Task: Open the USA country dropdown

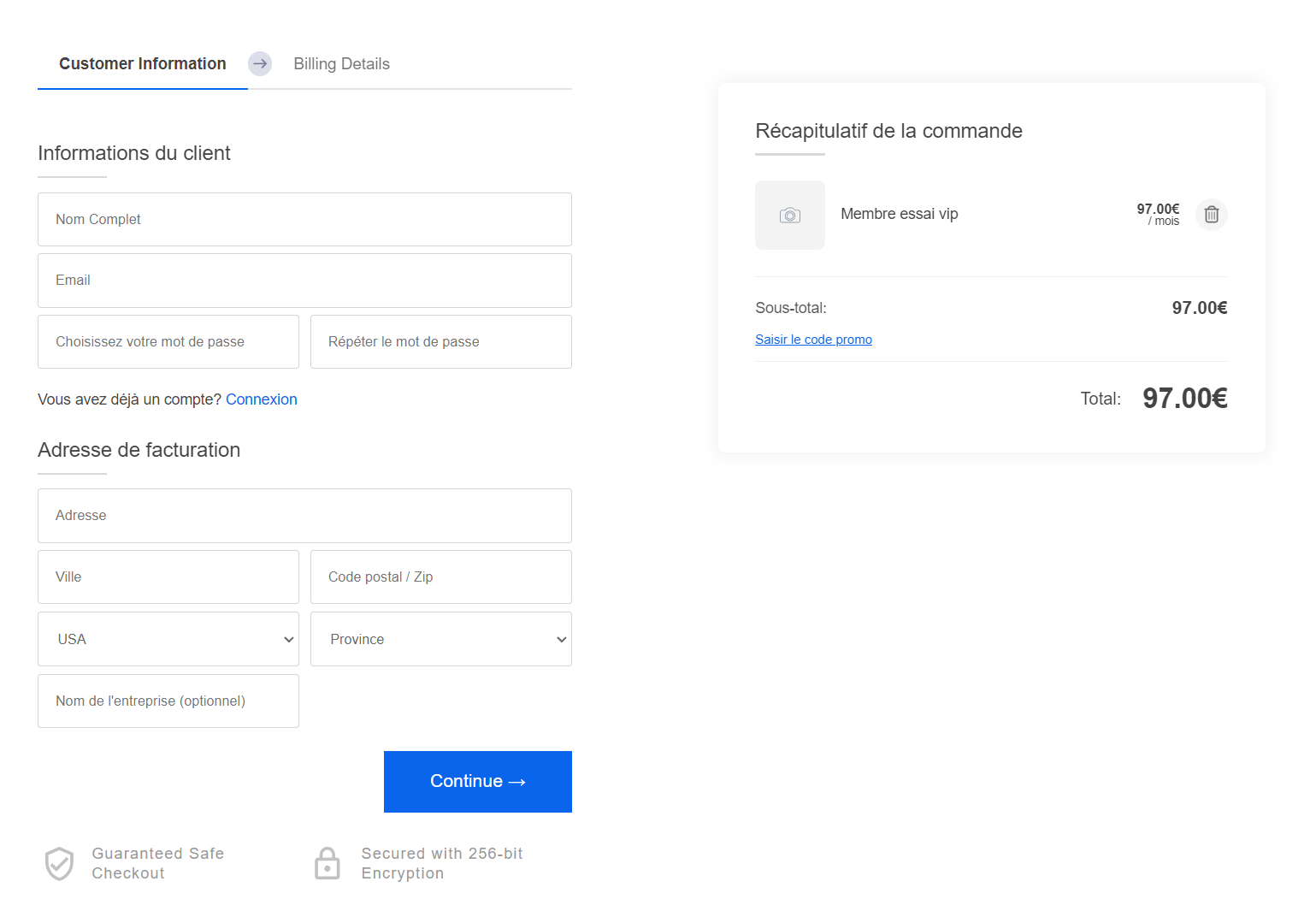Action: (x=168, y=639)
